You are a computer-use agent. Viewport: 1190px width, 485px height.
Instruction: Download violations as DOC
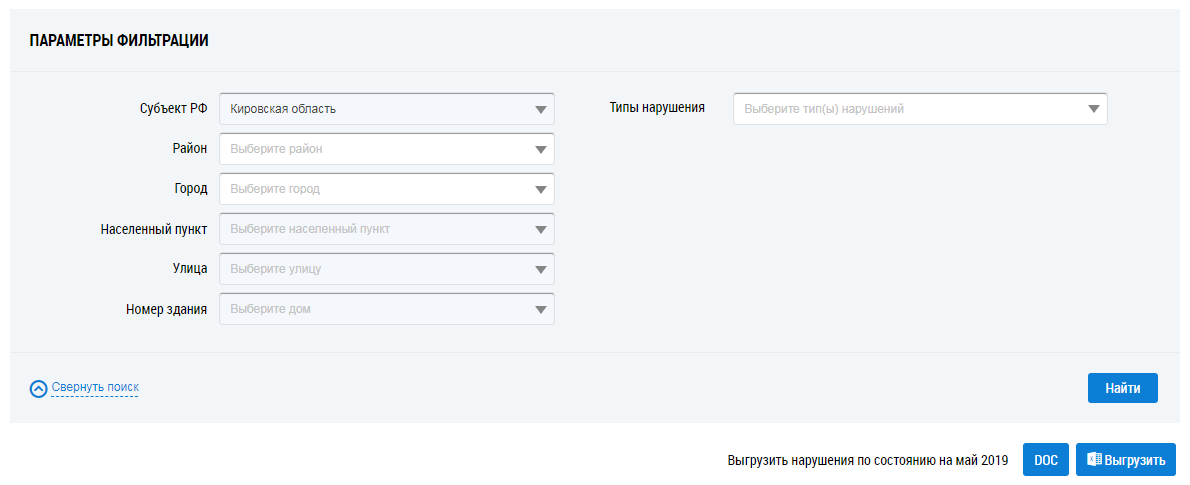tap(1046, 460)
